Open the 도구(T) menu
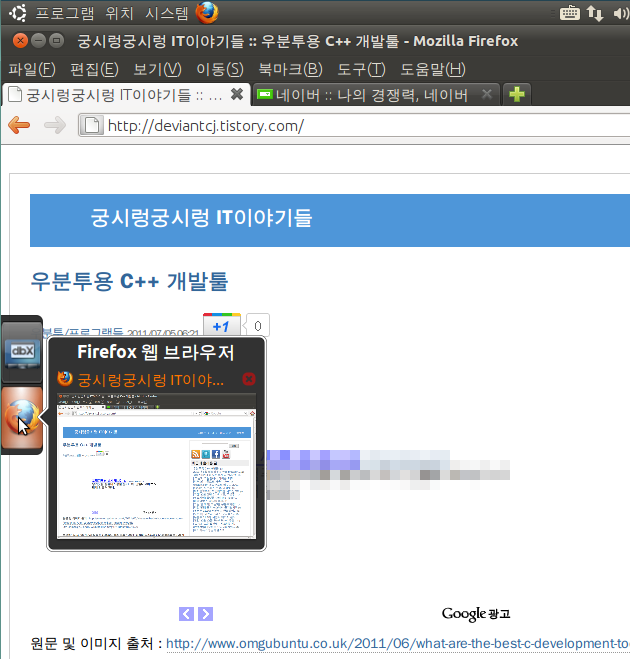Image resolution: width=630 pixels, height=659 pixels. pos(361,69)
